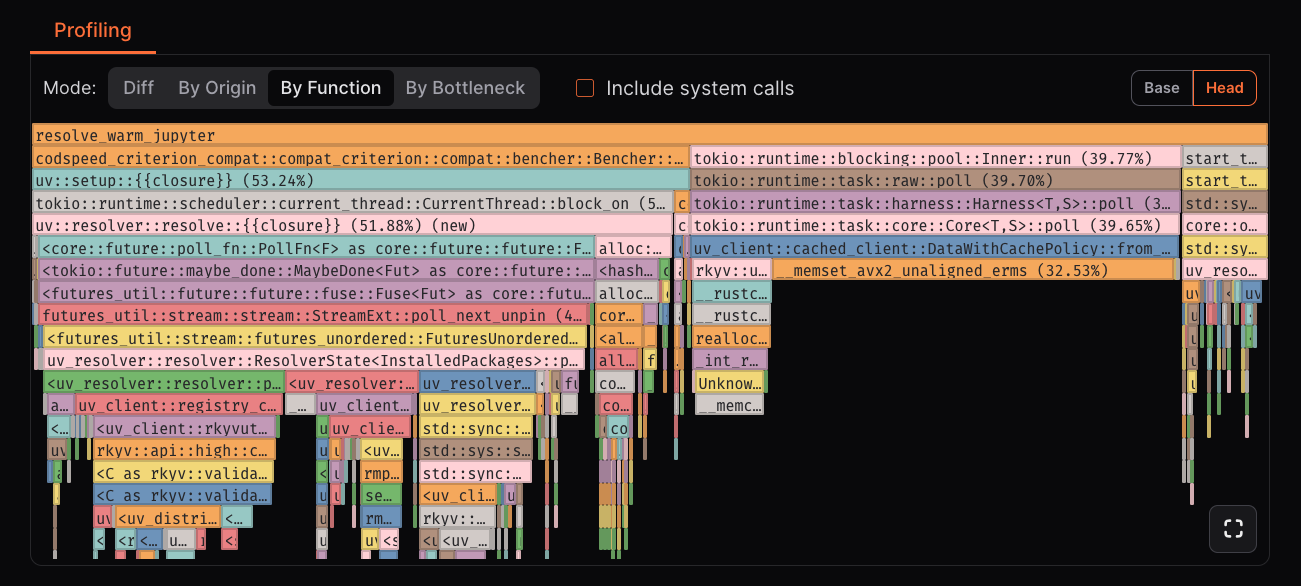Switch mode to Diff

[138, 88]
